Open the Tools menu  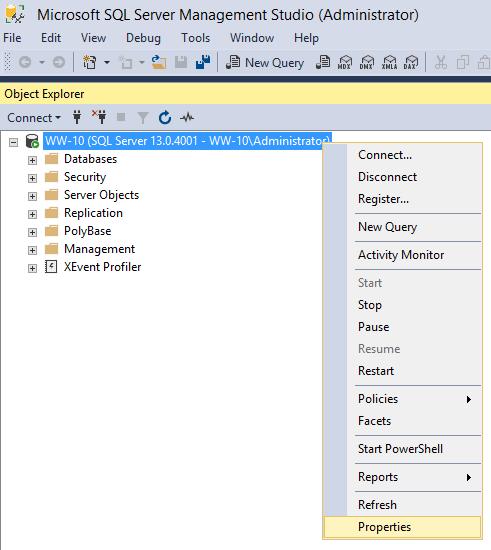(195, 38)
